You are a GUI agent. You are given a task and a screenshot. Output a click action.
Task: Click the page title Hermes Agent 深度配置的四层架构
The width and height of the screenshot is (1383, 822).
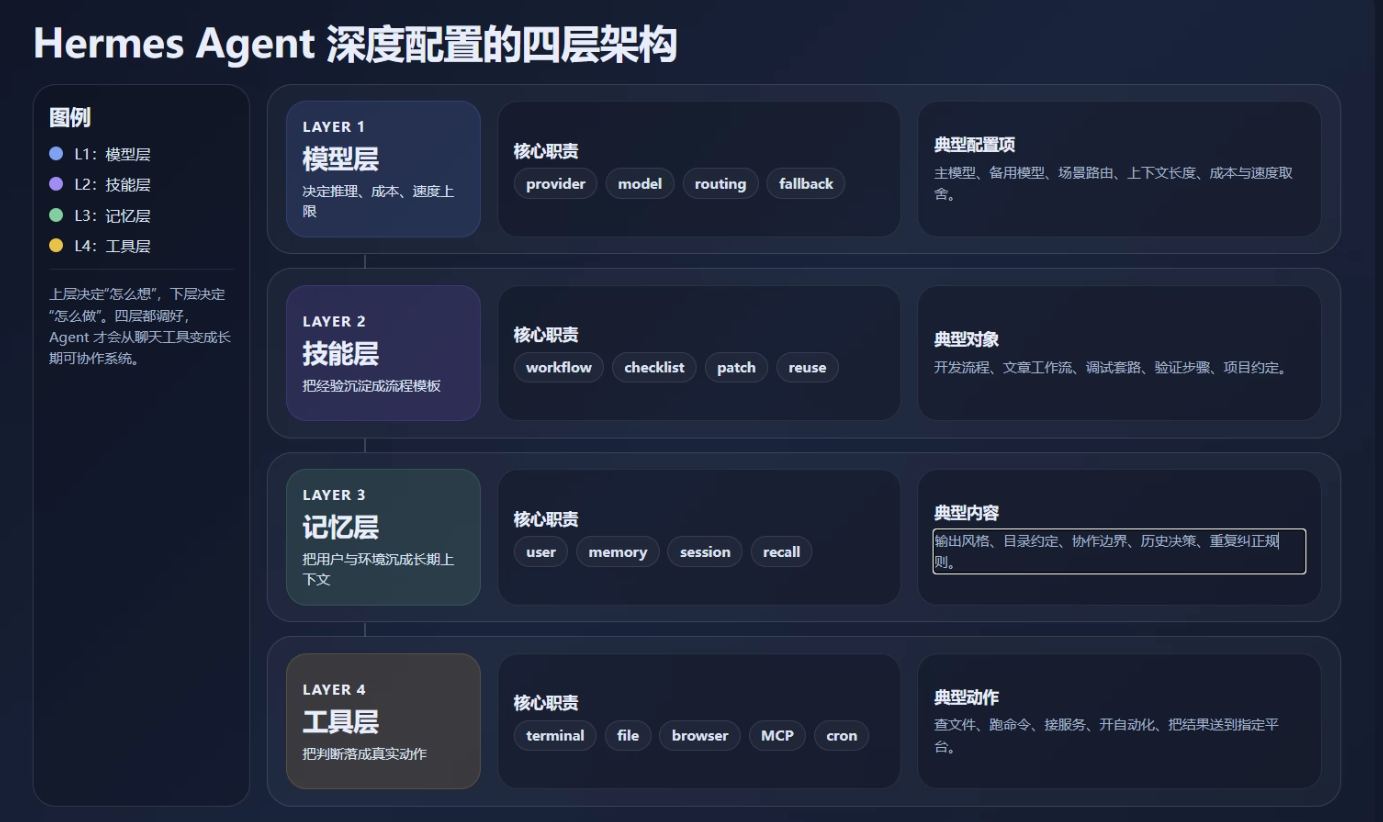pyautogui.click(x=355, y=45)
